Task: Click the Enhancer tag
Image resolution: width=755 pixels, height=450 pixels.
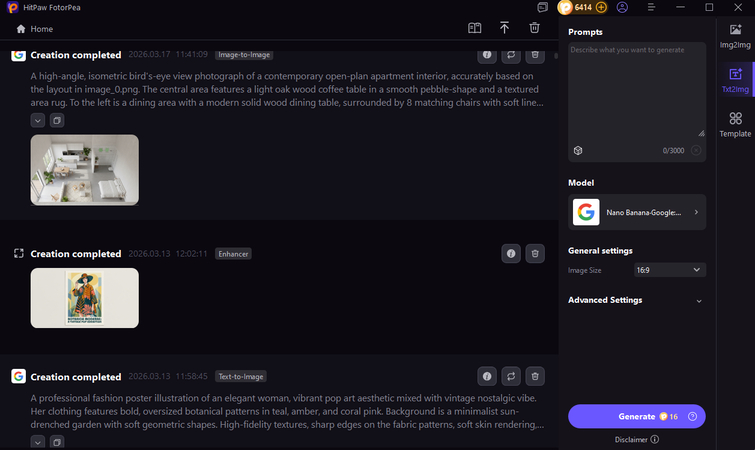Action: pos(233,254)
